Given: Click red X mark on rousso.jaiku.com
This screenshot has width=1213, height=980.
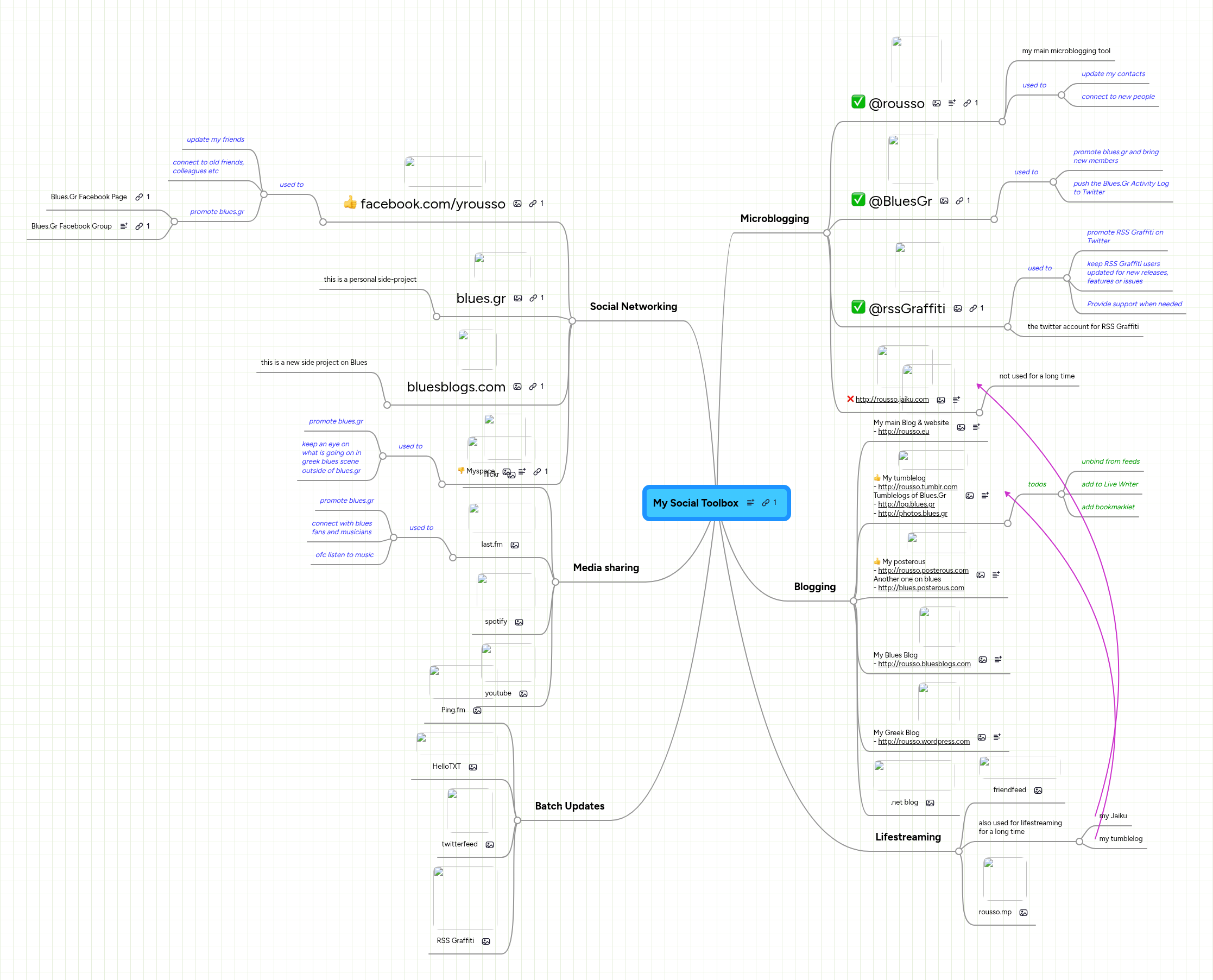Looking at the screenshot, I should pyautogui.click(x=850, y=399).
